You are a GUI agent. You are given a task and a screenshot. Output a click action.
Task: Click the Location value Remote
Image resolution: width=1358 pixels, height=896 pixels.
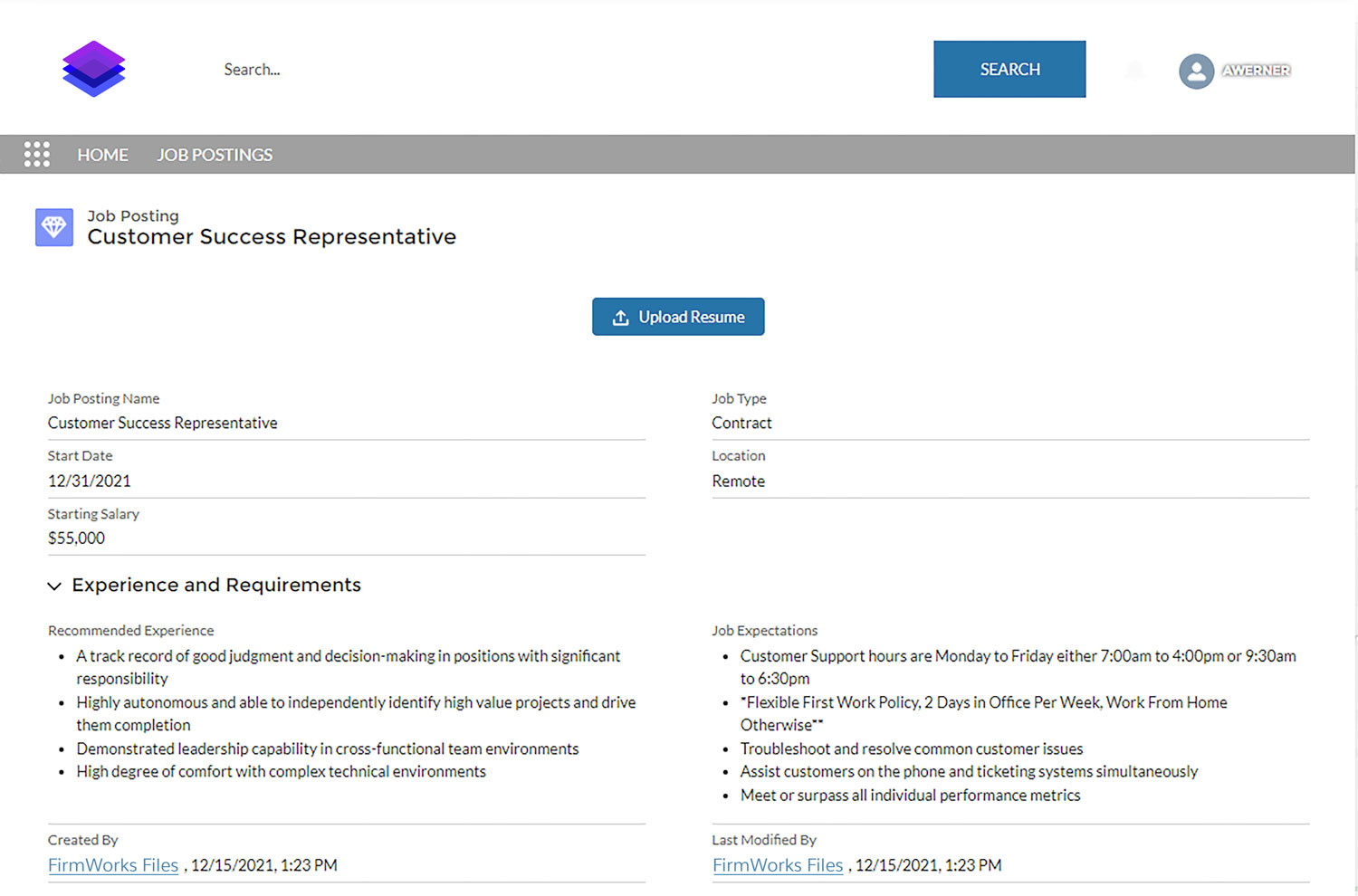coord(738,481)
